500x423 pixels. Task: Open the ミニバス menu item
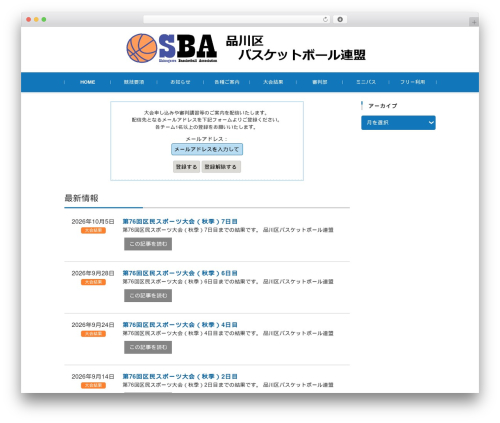[366, 82]
